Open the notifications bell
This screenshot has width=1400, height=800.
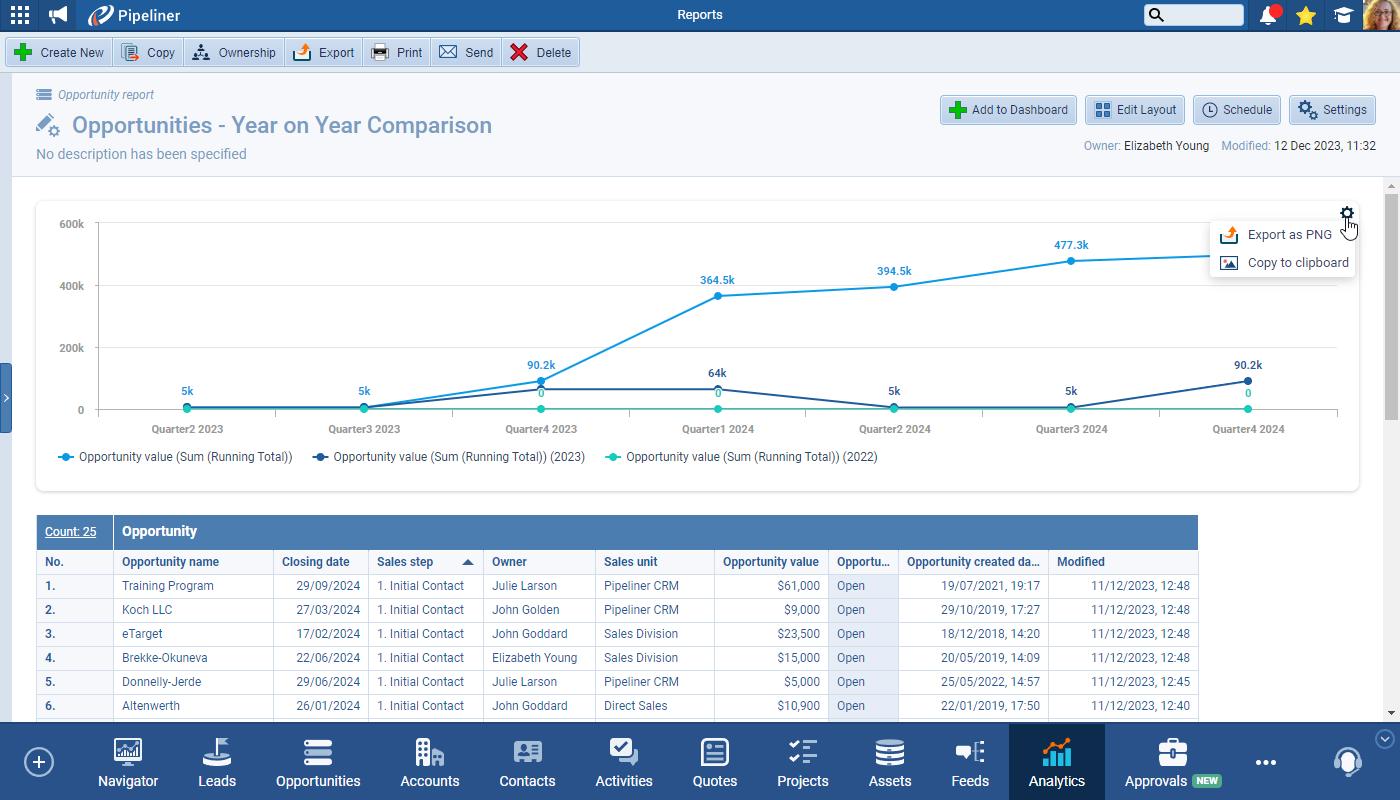tap(1269, 15)
